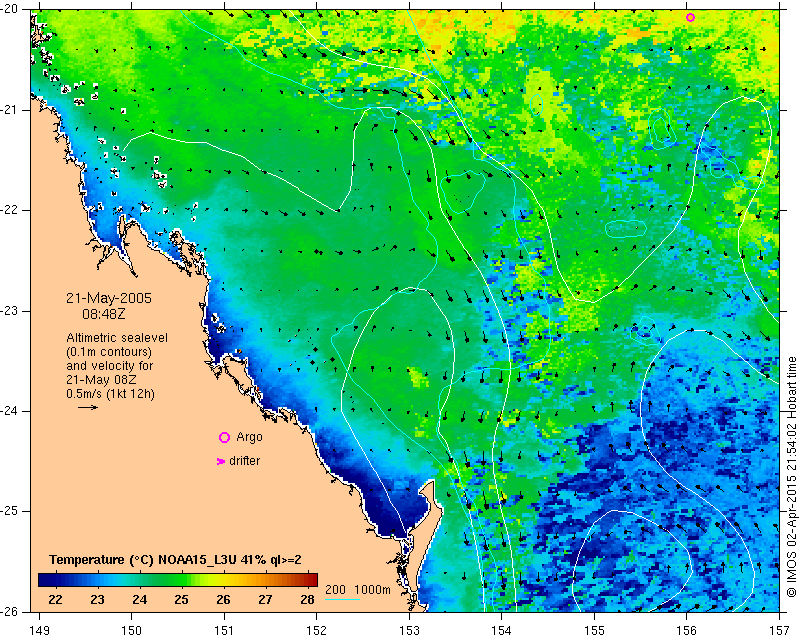The width and height of the screenshot is (800, 640).
Task: Click the '08:48Z' time label
Action: pyautogui.click(x=104, y=314)
